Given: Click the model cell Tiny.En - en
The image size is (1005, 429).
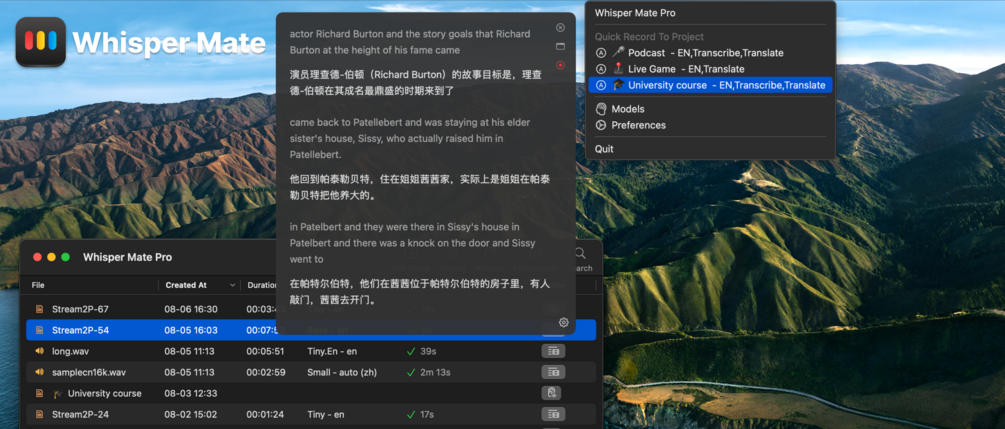Looking at the screenshot, I should [331, 351].
